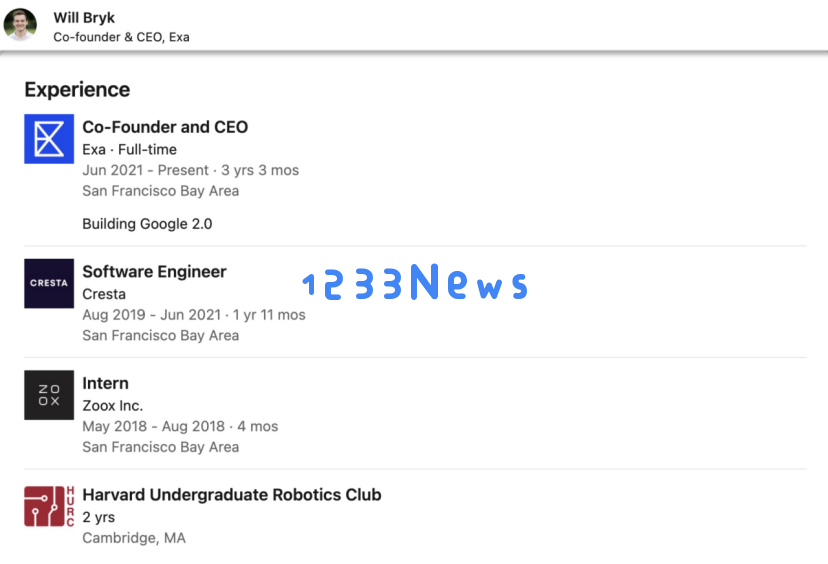Click the Cresta company name
The width and height of the screenshot is (828, 564).
tap(104, 294)
